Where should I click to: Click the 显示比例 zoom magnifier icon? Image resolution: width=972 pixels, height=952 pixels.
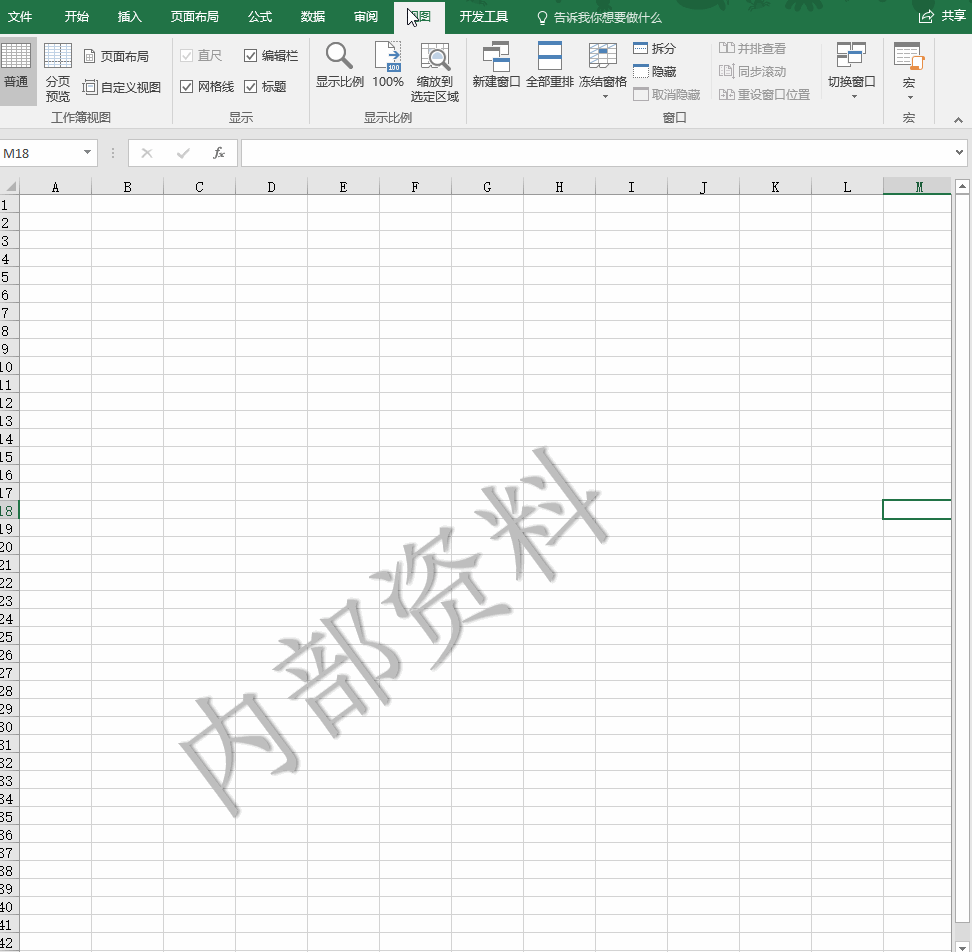tap(339, 57)
